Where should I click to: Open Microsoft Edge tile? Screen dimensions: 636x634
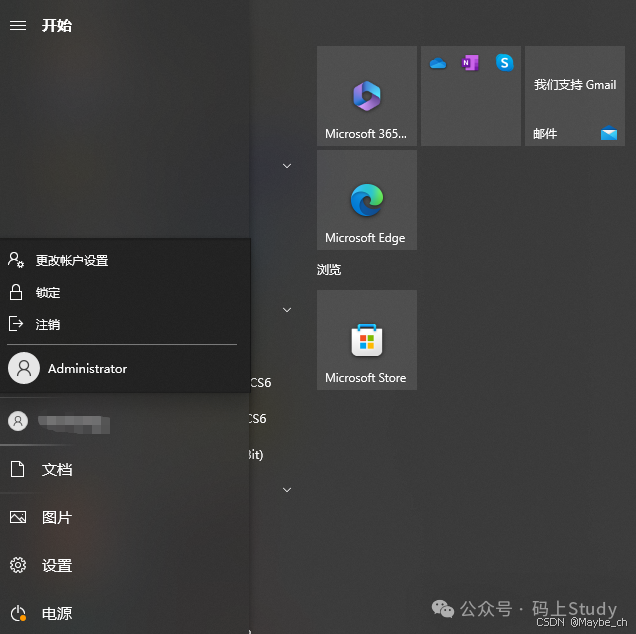[367, 200]
